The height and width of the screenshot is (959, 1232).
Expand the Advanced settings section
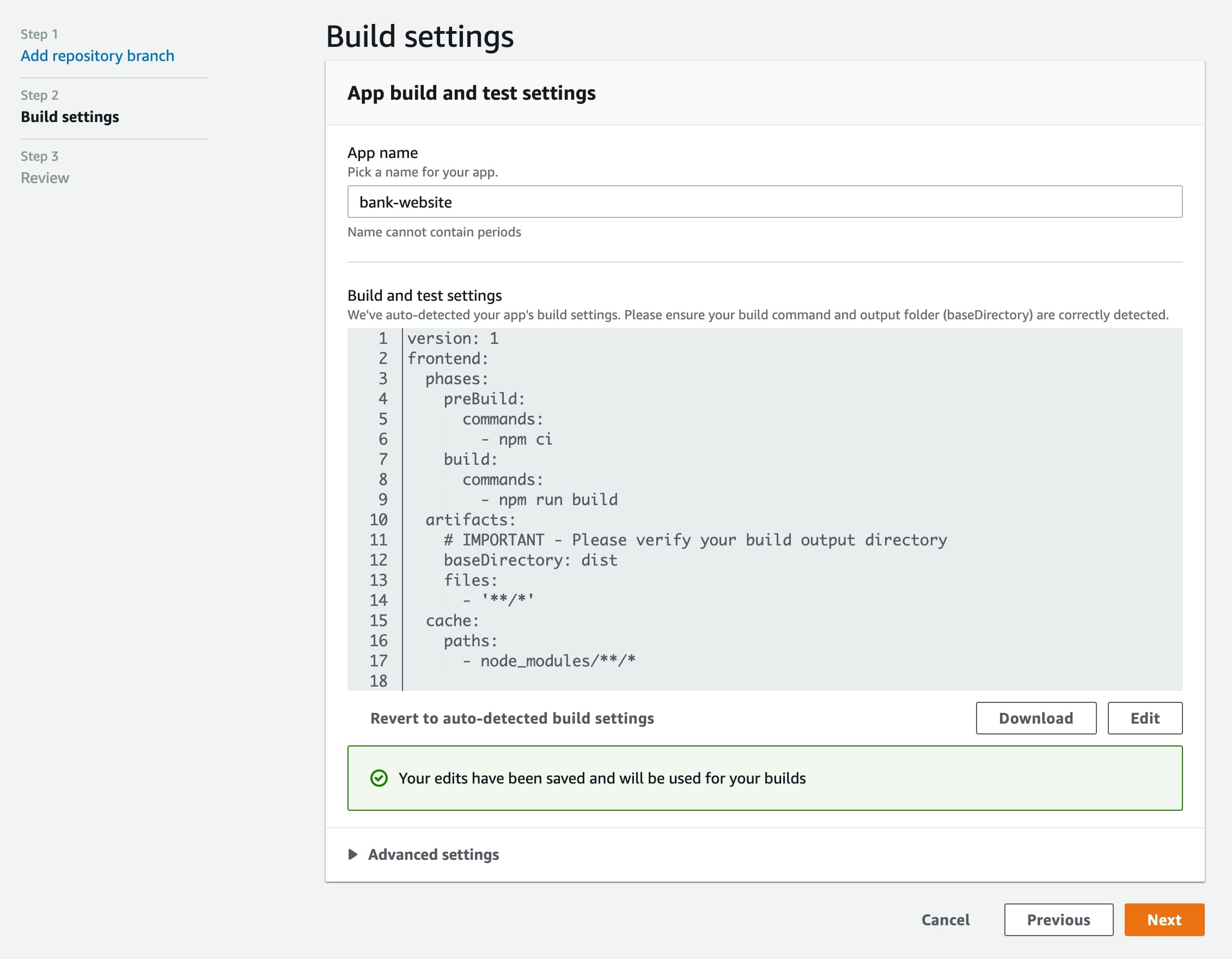[x=353, y=854]
